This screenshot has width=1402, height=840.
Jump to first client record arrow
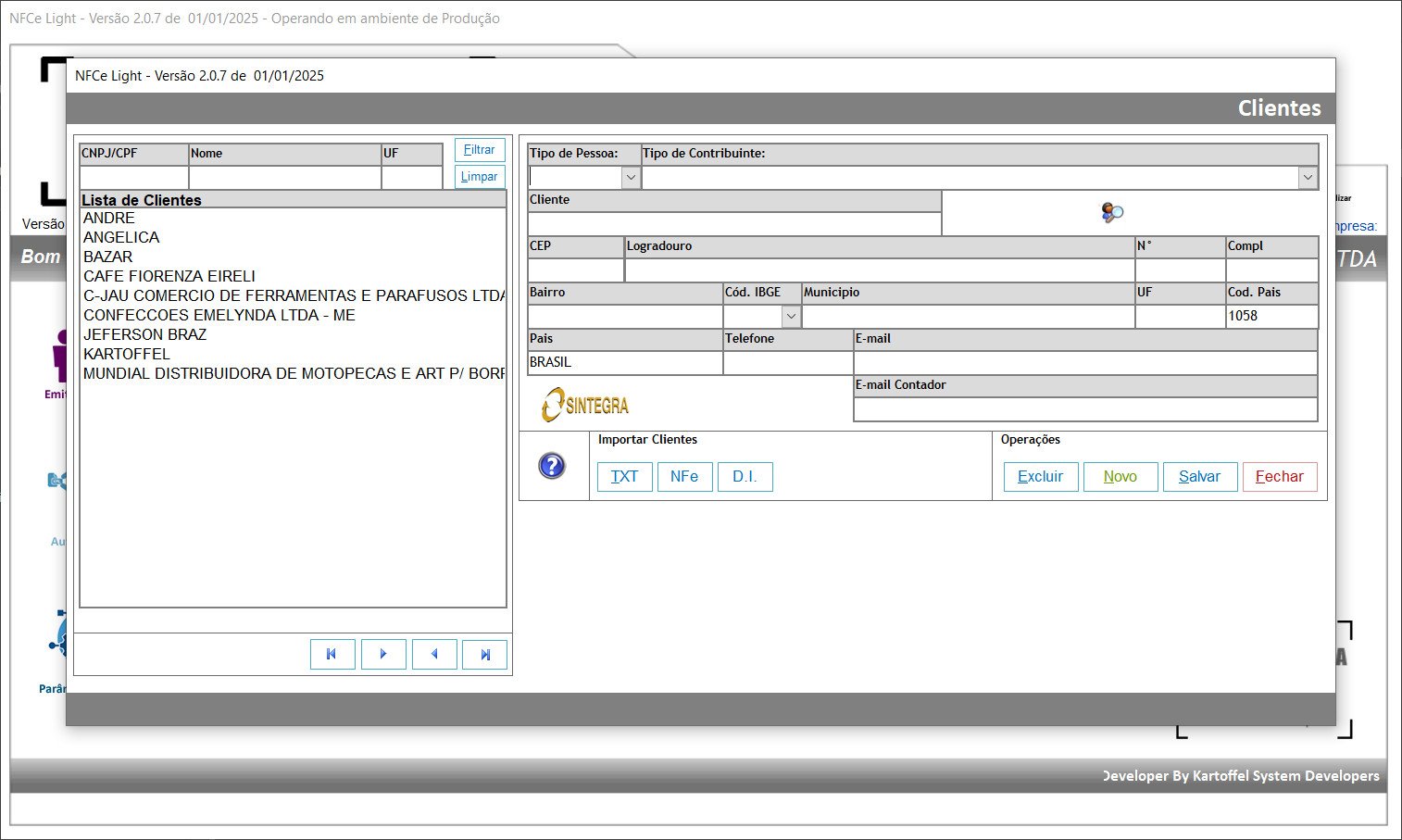click(x=332, y=654)
